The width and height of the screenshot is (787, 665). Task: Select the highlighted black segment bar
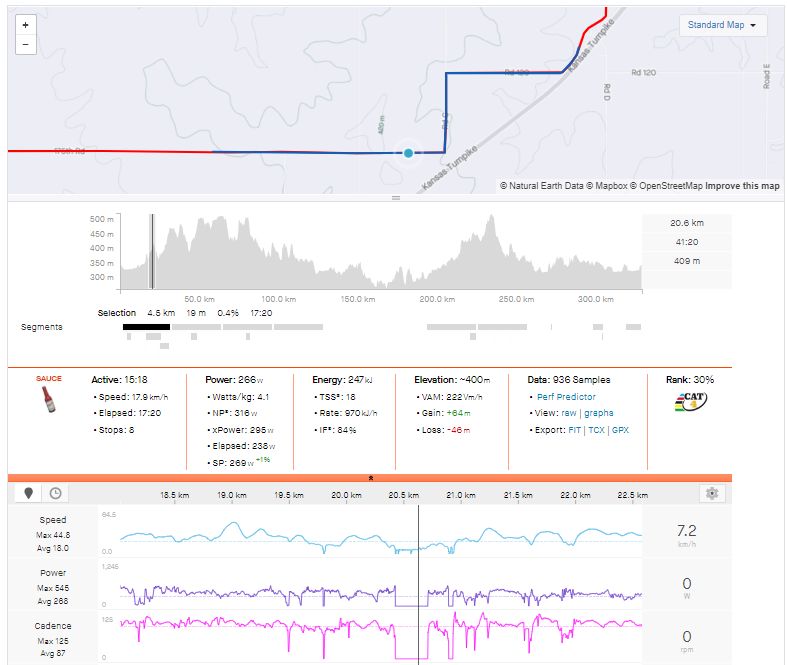point(146,327)
